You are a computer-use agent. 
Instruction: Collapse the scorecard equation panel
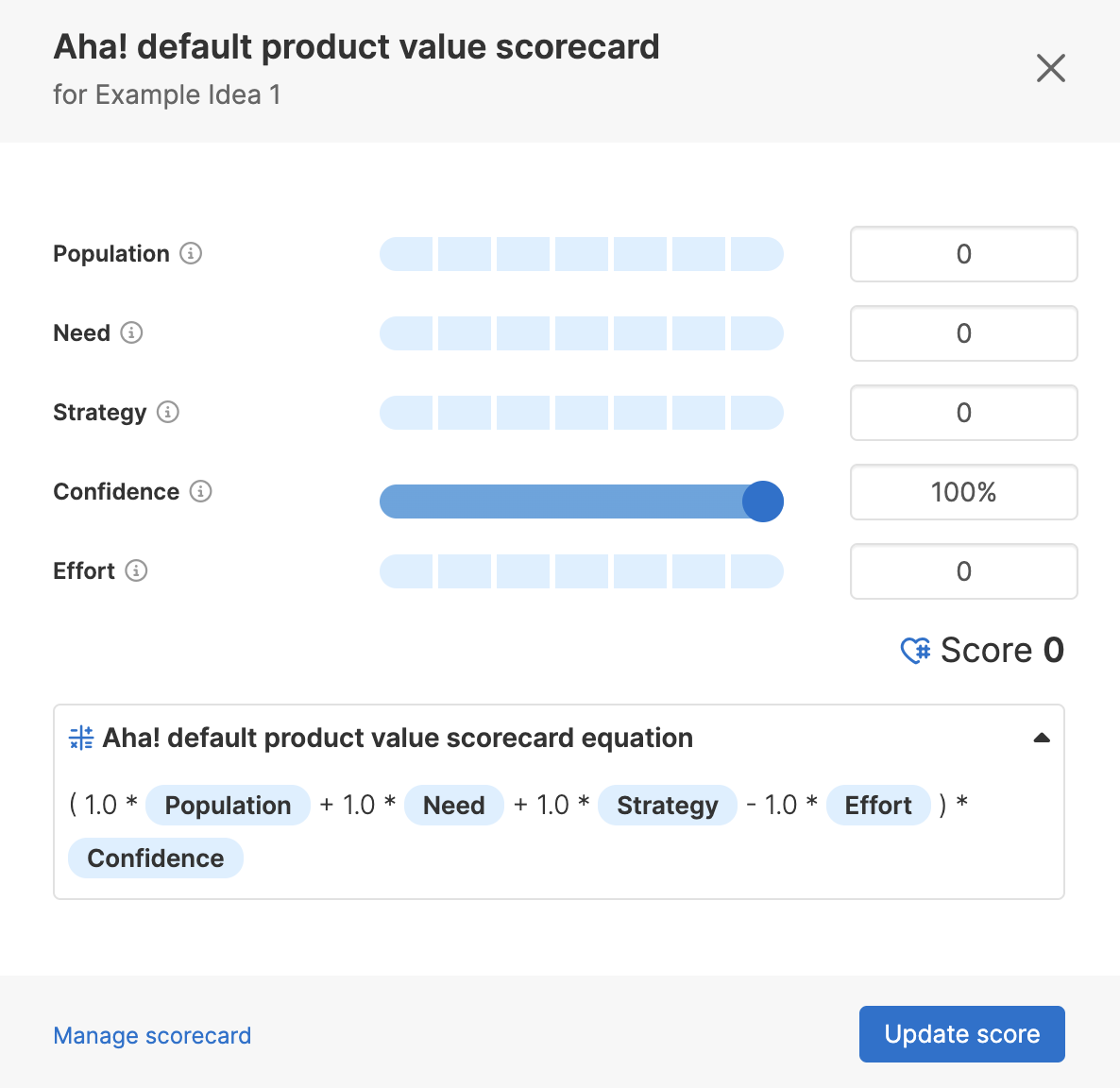pos(1042,738)
